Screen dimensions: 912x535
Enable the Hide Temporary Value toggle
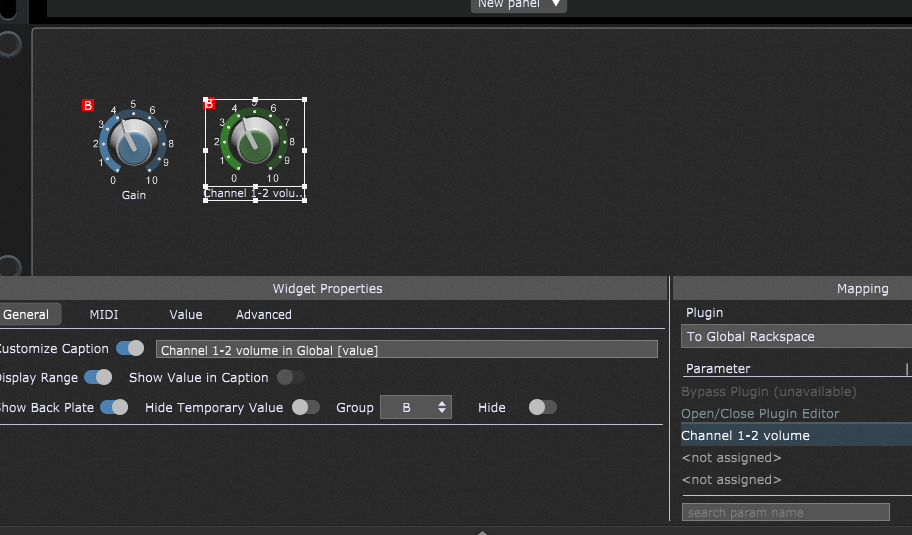point(306,407)
